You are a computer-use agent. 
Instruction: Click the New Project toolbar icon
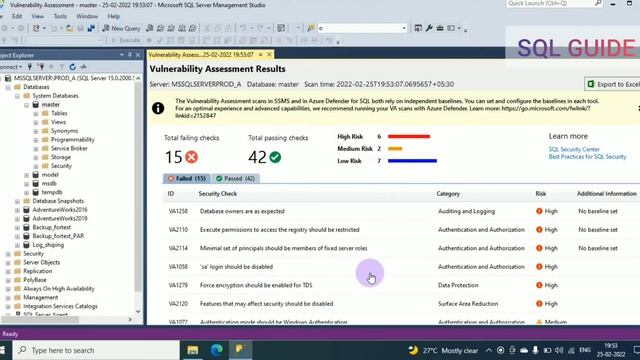click(x=36, y=28)
